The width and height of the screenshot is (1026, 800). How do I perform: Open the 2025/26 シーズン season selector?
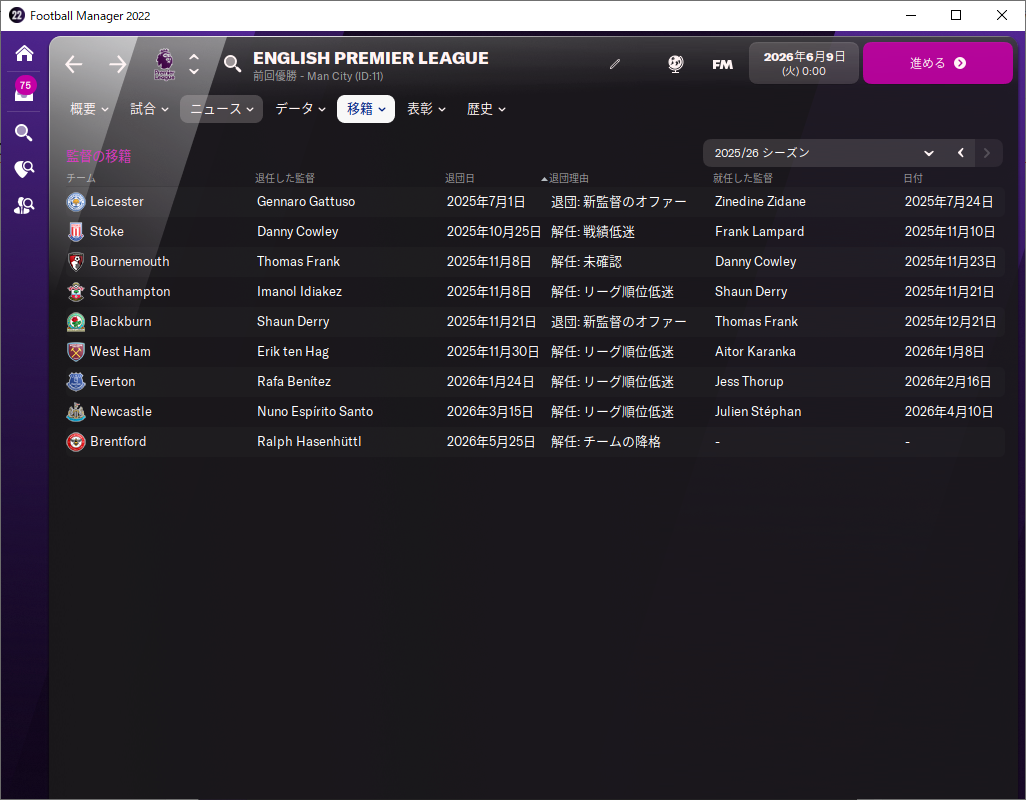coord(824,153)
